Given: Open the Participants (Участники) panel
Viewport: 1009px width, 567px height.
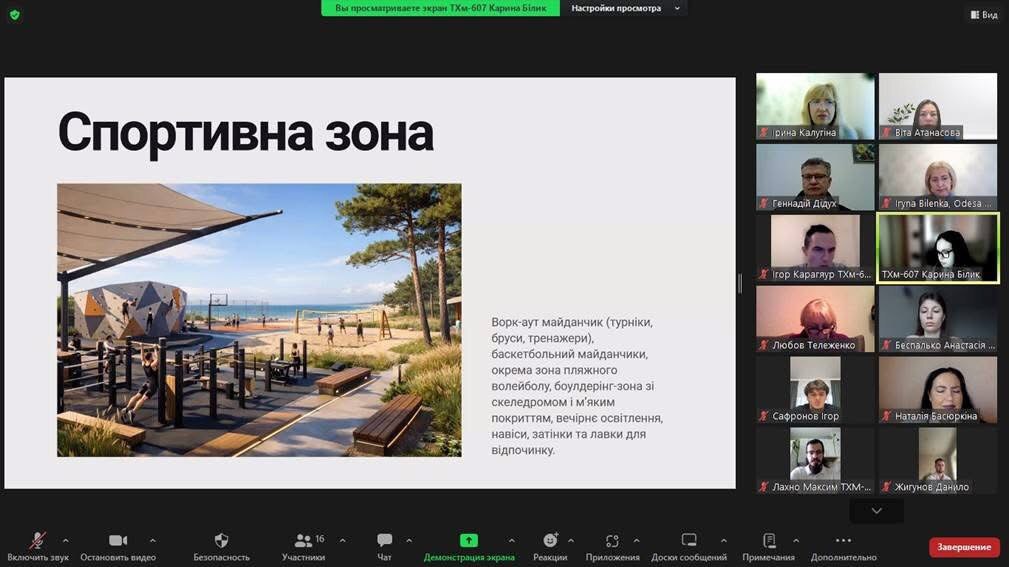Looking at the screenshot, I should coord(304,541).
